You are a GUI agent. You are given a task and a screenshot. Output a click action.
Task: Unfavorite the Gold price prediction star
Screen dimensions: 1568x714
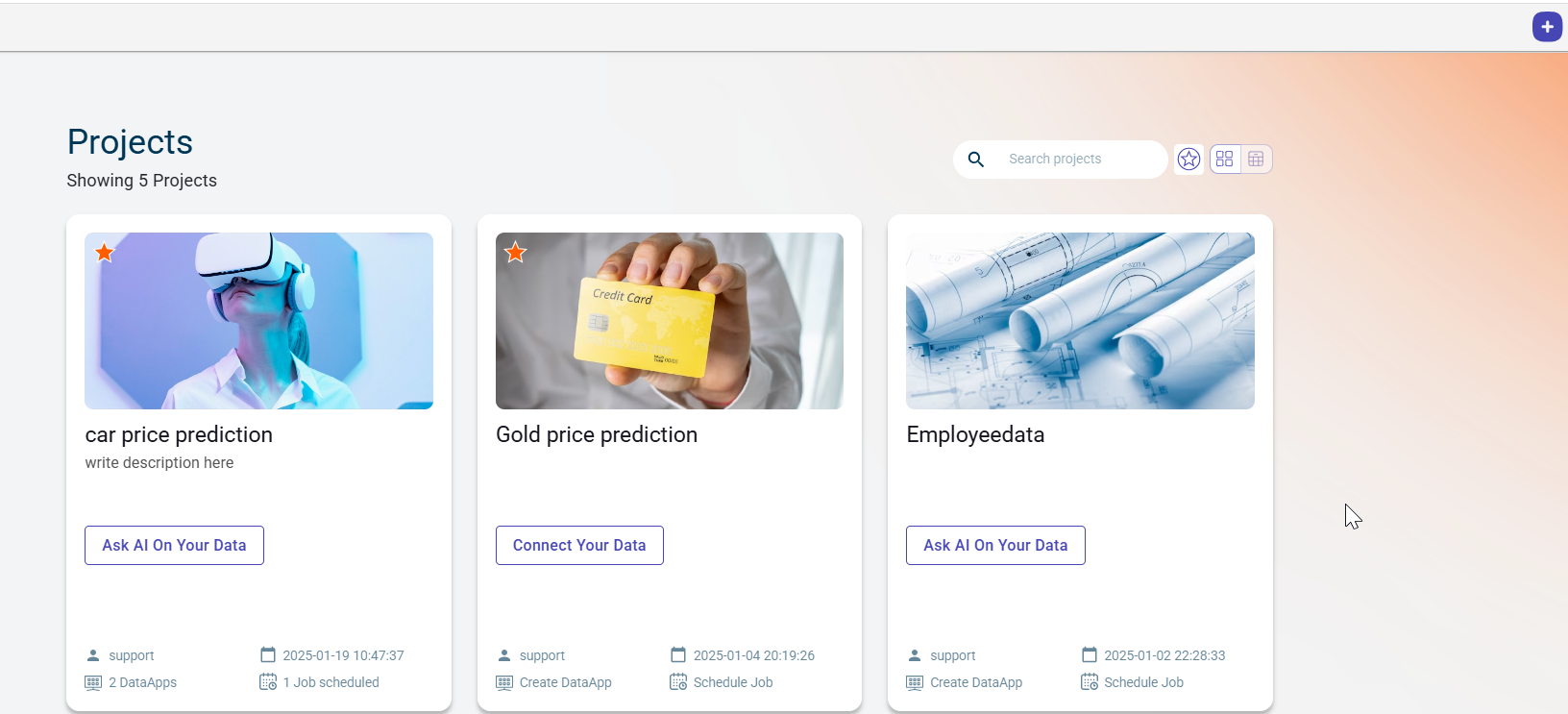pos(516,253)
